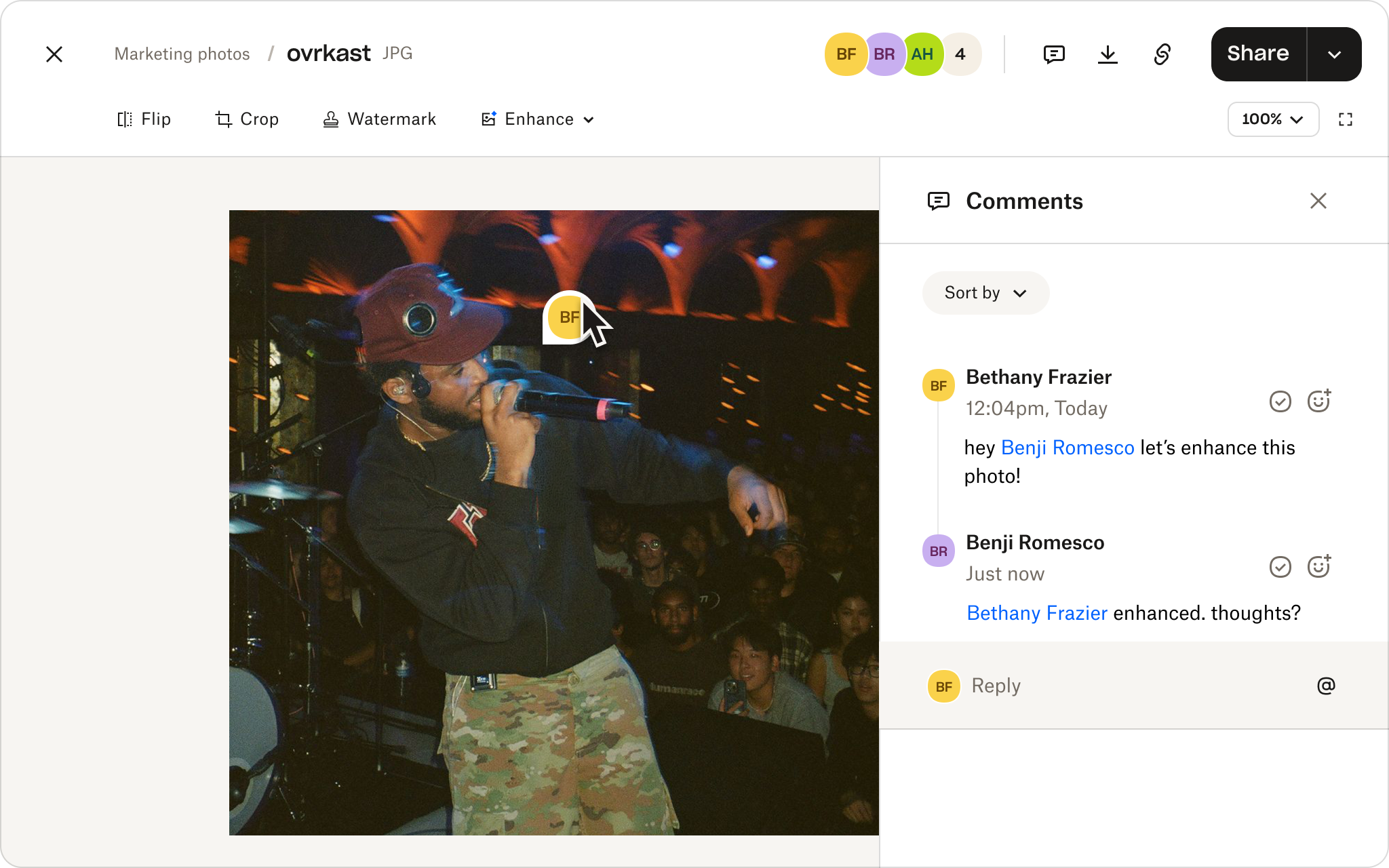
Task: Open the Sort by dropdown
Action: click(985, 292)
